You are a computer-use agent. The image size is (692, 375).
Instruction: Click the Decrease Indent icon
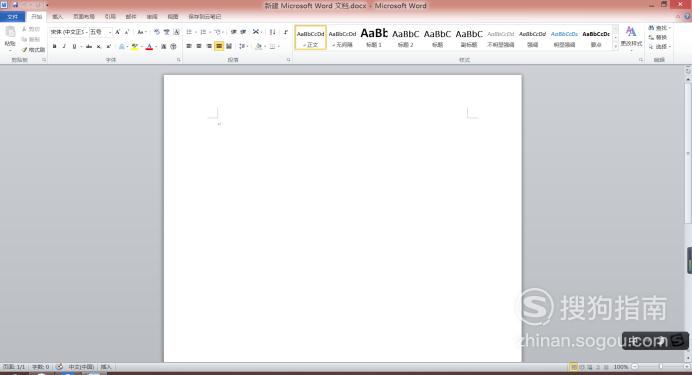(233, 32)
